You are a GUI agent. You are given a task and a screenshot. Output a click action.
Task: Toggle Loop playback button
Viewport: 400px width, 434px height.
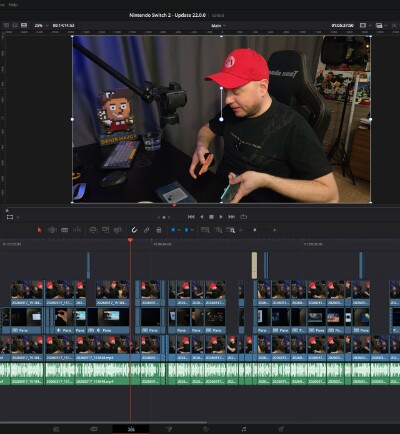point(244,217)
